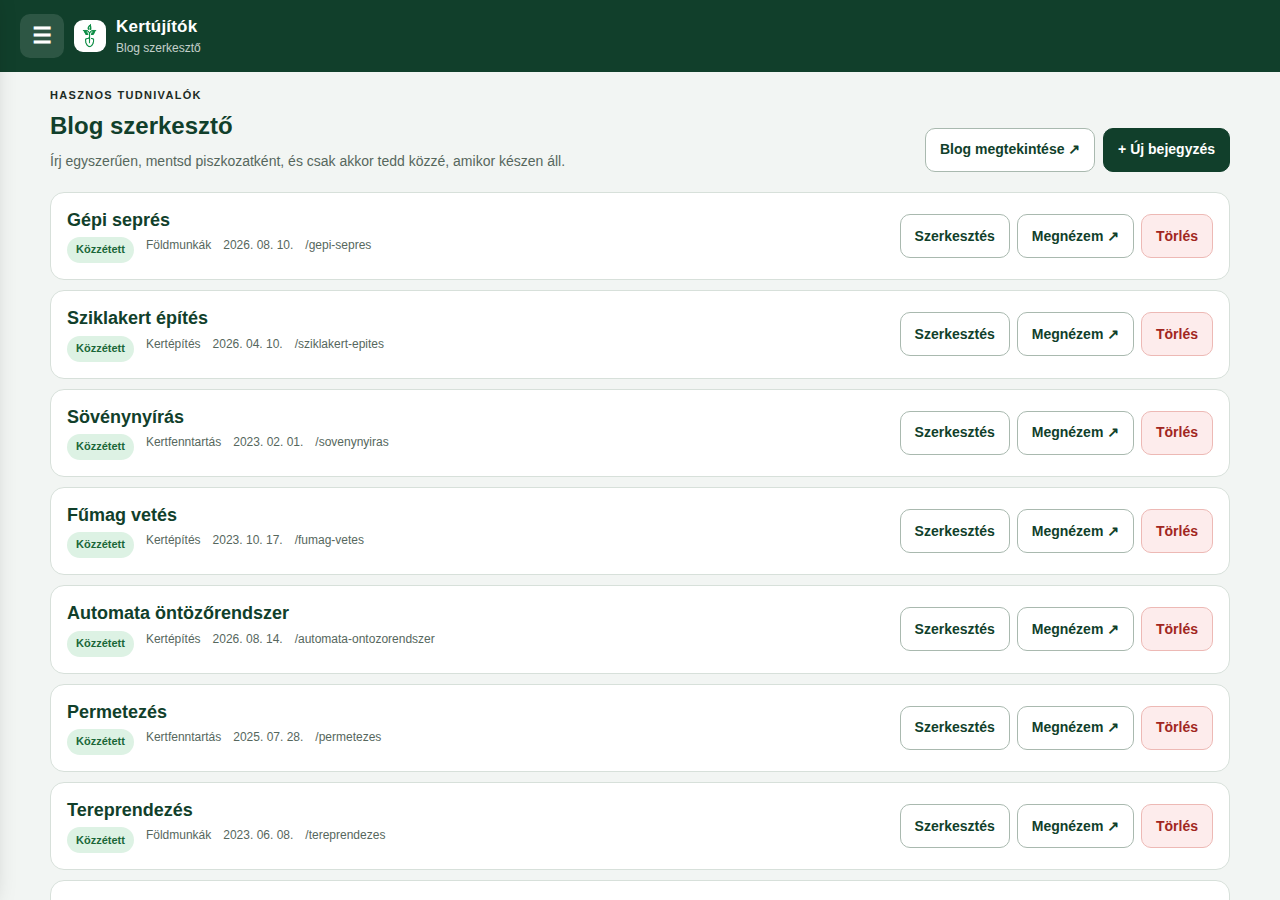Click Közzétett badge on Gépi seprés
Viewport: 1280px width, 900px height.
click(100, 249)
